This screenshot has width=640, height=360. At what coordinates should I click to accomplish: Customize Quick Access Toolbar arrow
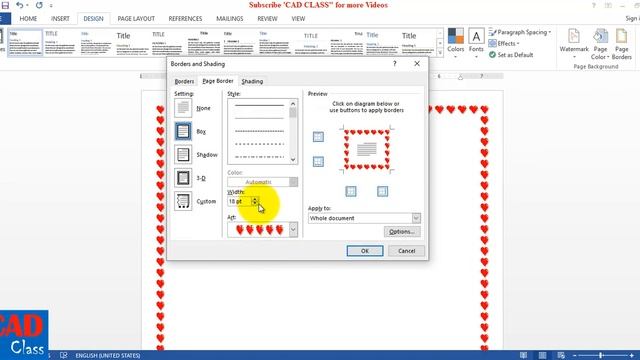(51, 6)
